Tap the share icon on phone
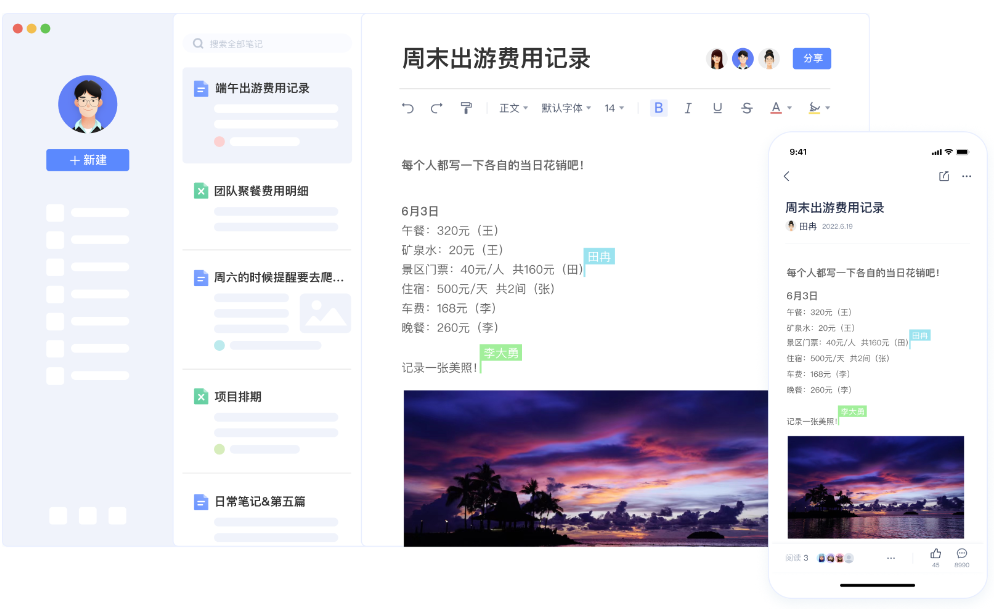The image size is (994, 609). 944,176
